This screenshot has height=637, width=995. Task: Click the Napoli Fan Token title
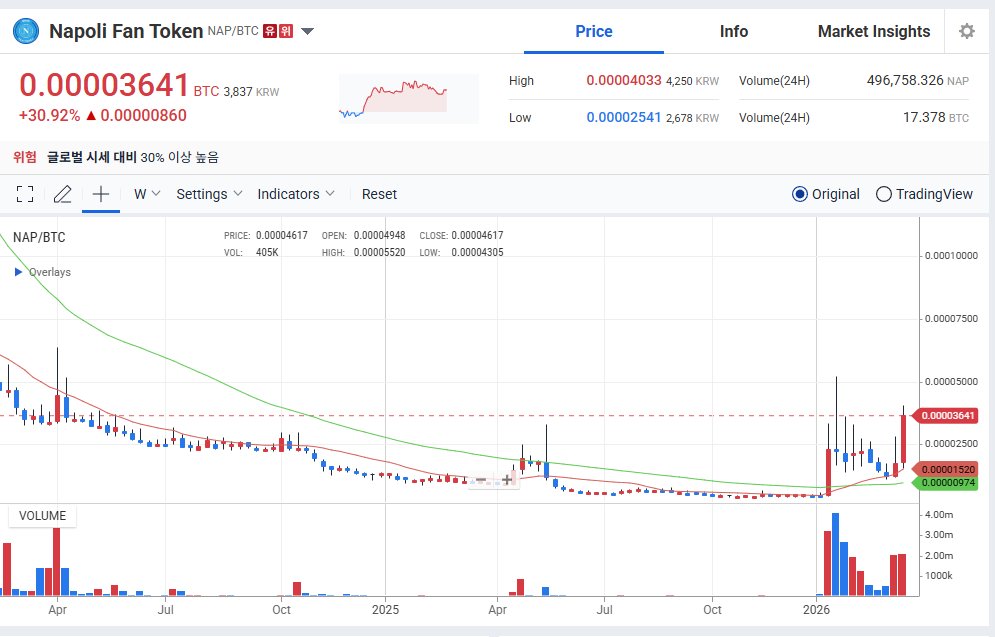tap(126, 31)
